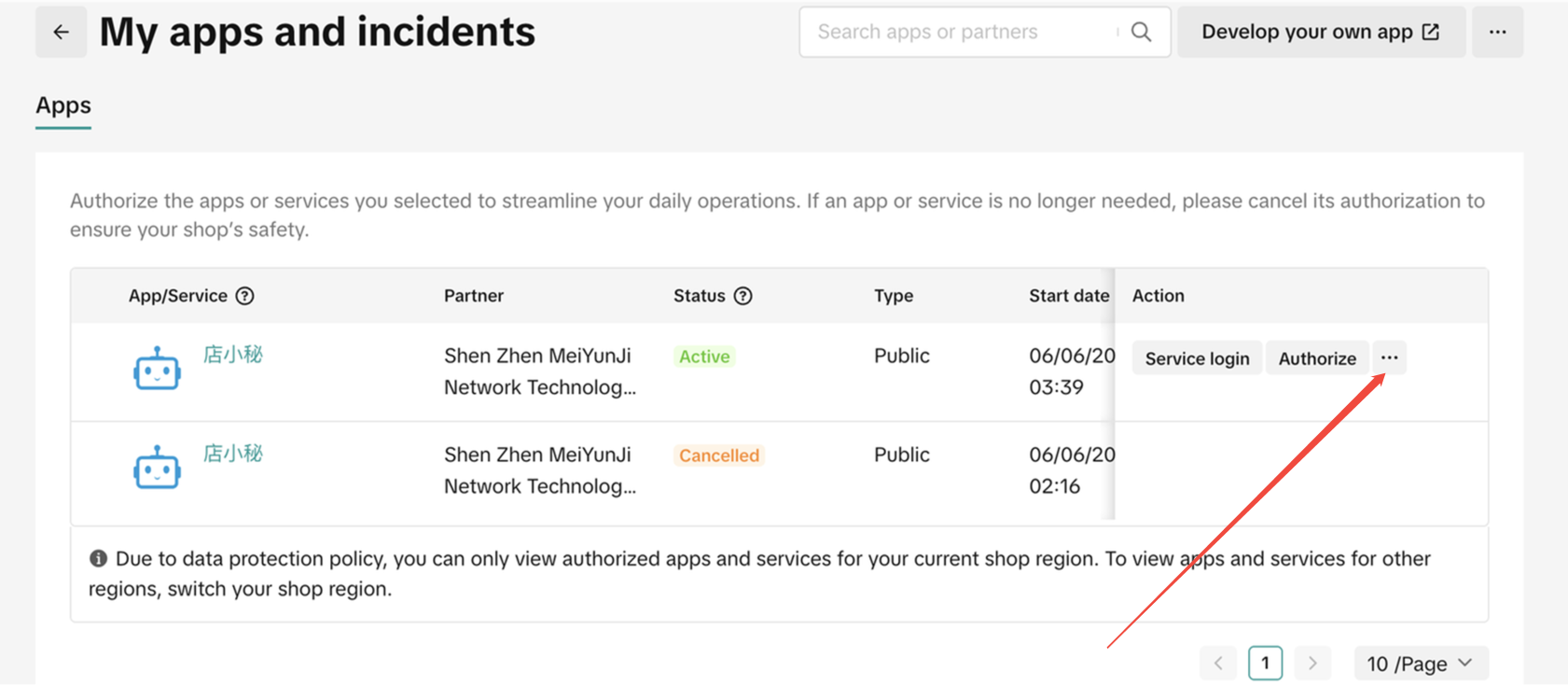Select page number 1
This screenshot has height=685, width=1568.
click(1265, 664)
